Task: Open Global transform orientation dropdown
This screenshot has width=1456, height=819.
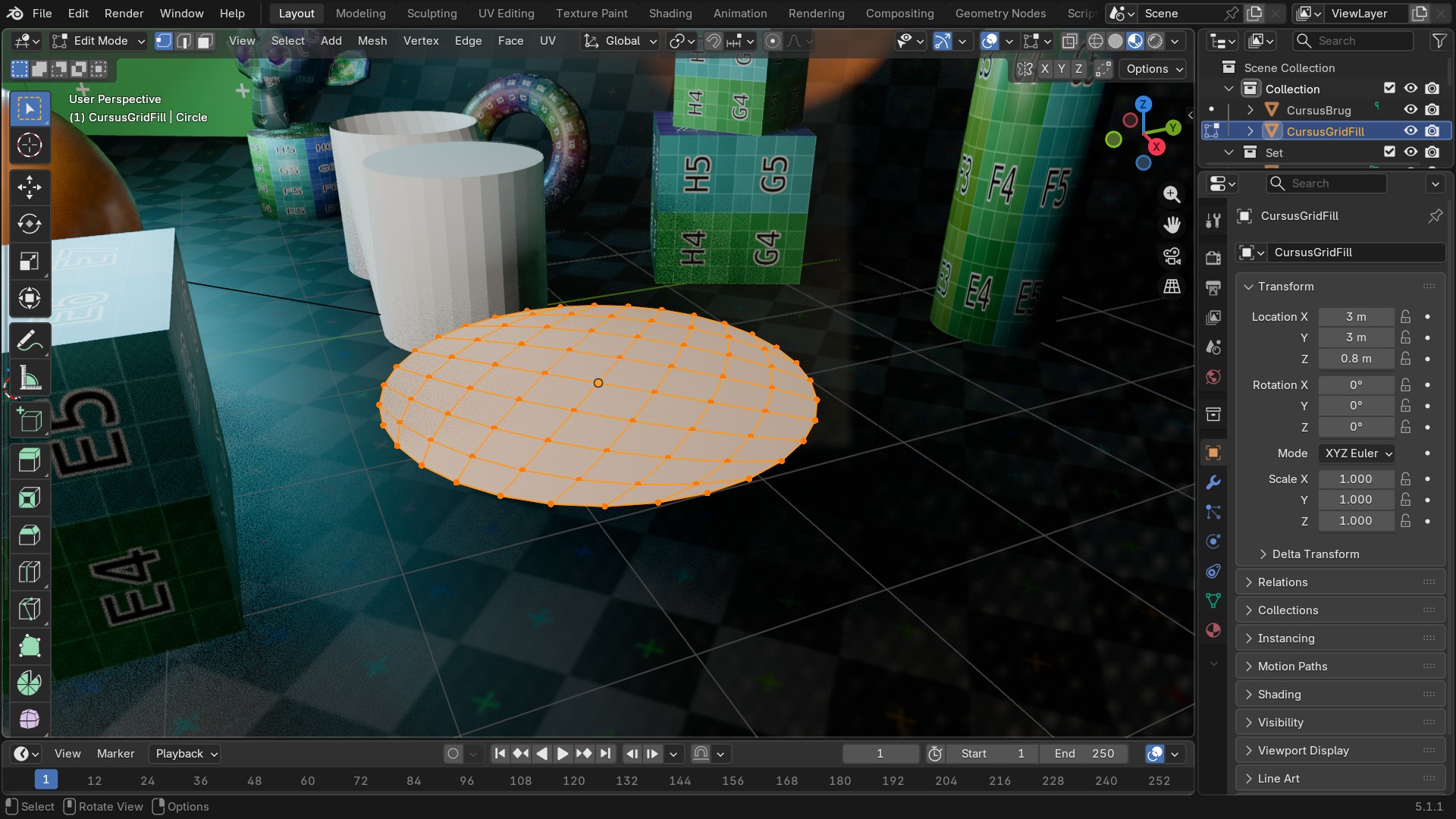Action: [x=620, y=41]
